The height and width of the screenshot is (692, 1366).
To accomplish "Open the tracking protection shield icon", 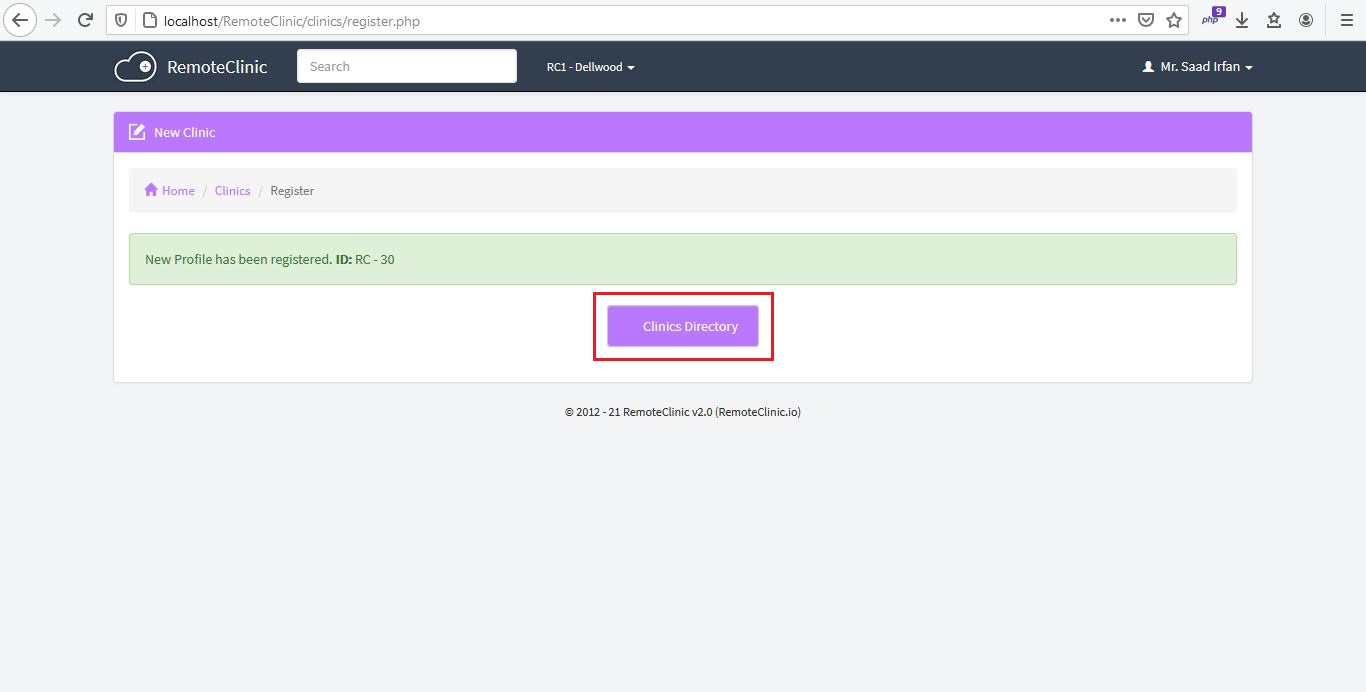I will click(x=121, y=20).
